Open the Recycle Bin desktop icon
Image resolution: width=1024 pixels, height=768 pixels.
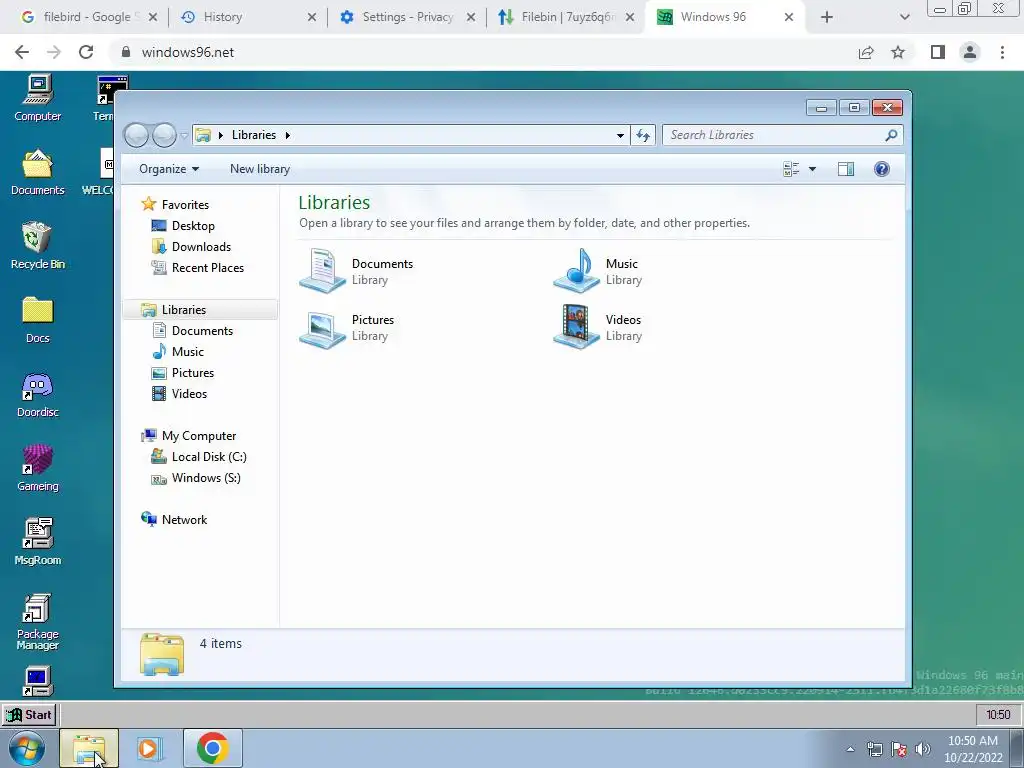coord(38,246)
